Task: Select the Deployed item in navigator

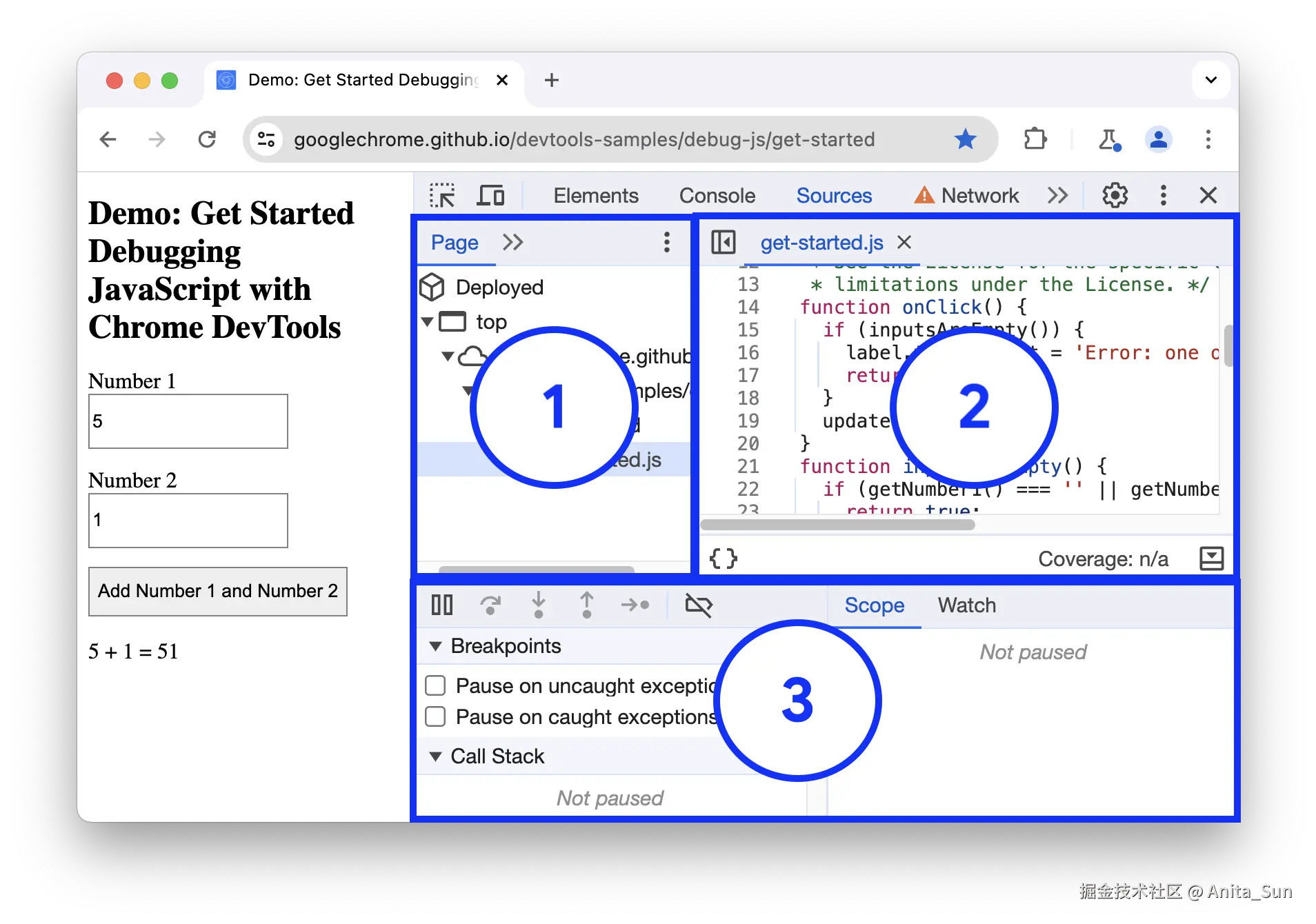Action: tap(499, 288)
